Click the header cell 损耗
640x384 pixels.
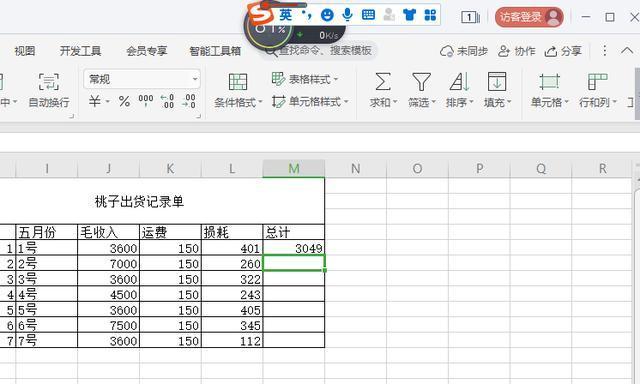(232, 232)
